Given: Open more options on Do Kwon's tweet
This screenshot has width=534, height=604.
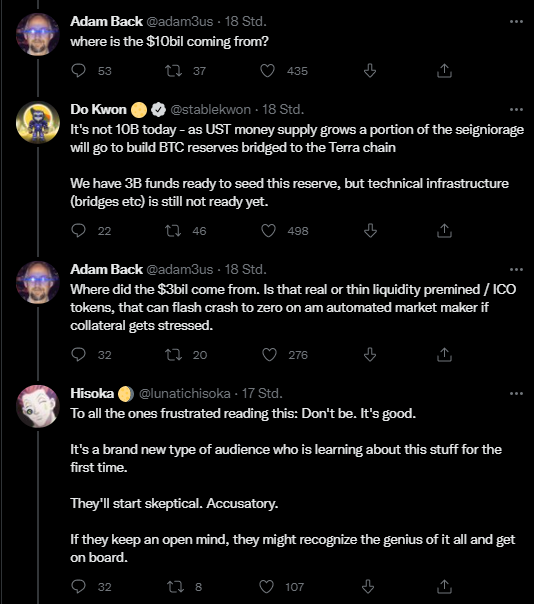Looking at the screenshot, I should 516,109.
